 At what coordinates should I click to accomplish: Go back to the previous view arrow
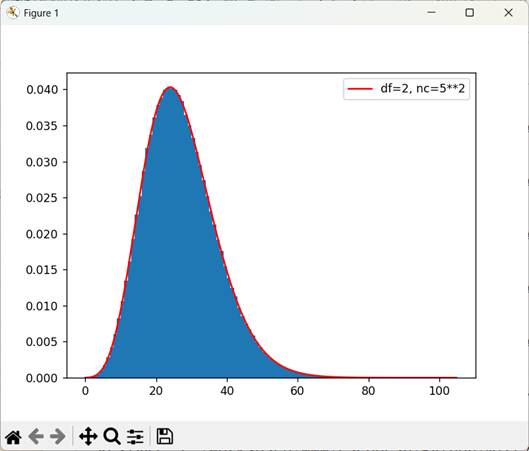(x=36, y=437)
